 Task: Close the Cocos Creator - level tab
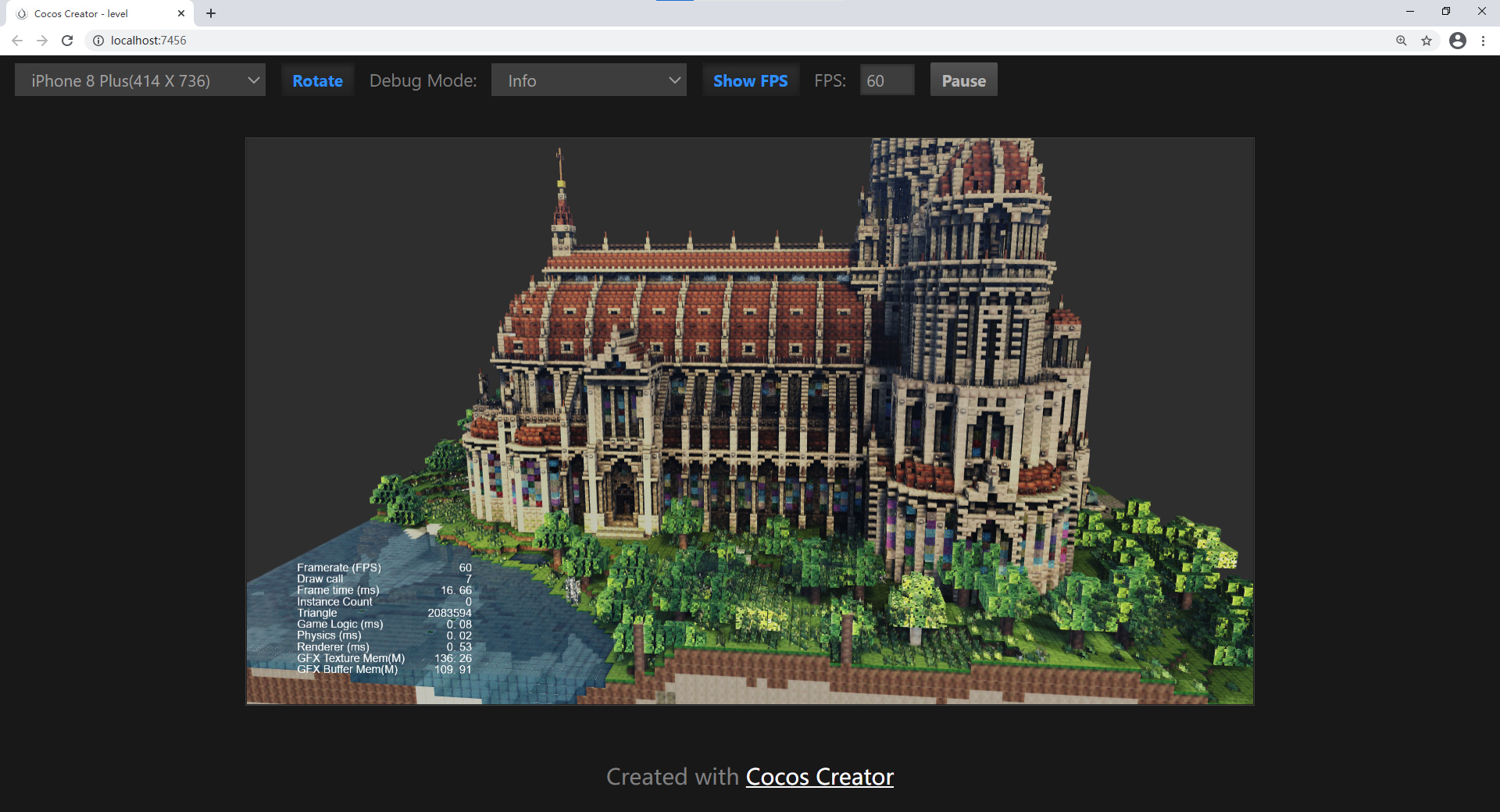(x=181, y=13)
